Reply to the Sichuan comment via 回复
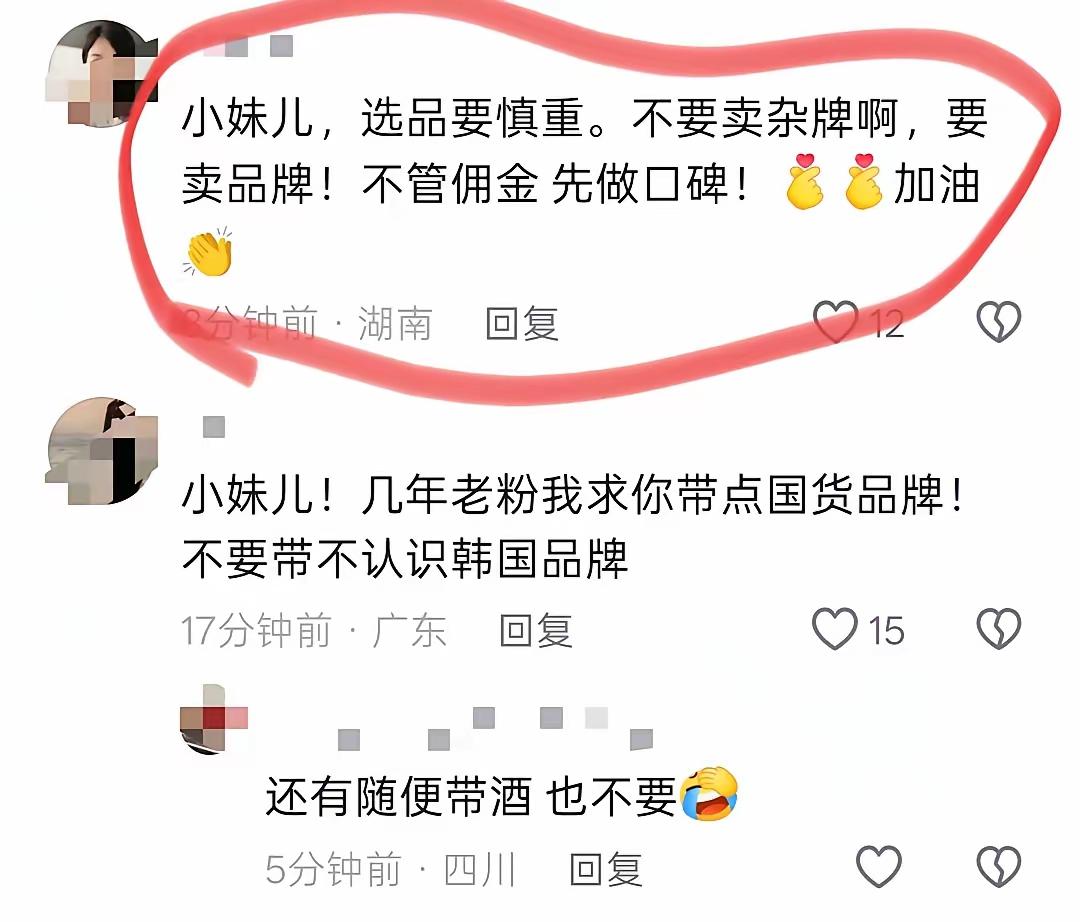The image size is (1080, 922). tap(606, 869)
